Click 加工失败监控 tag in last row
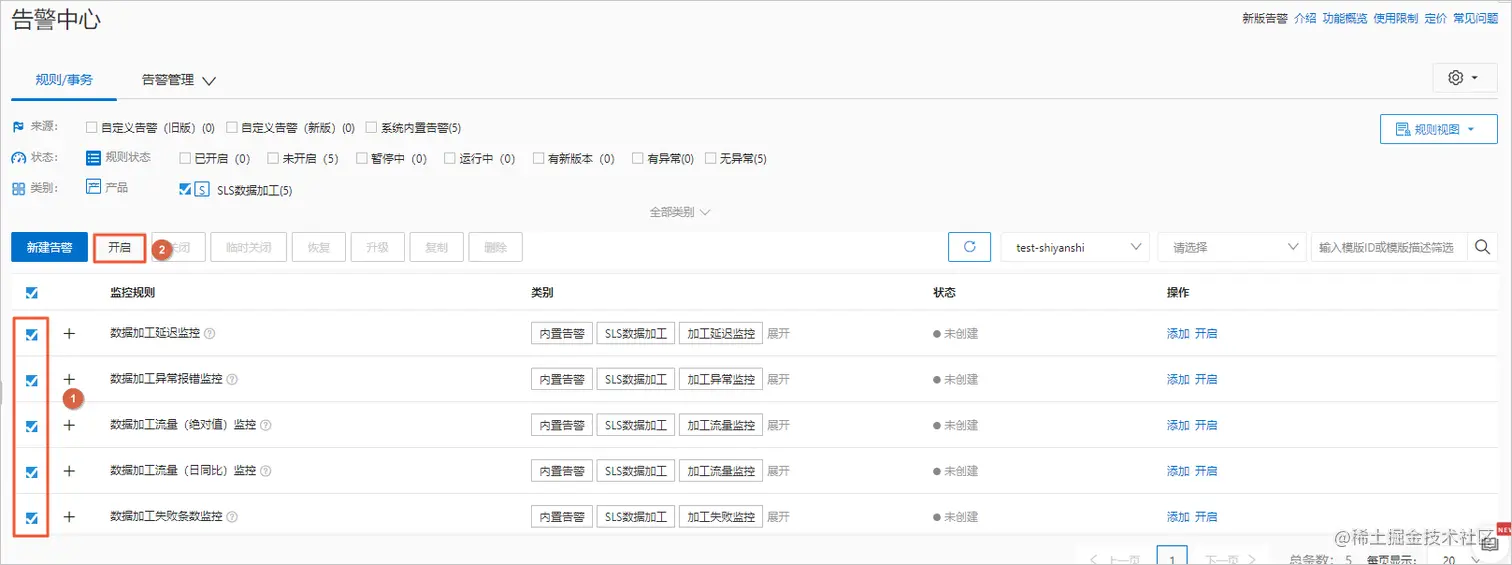This screenshot has height=565, width=1512. (x=720, y=517)
